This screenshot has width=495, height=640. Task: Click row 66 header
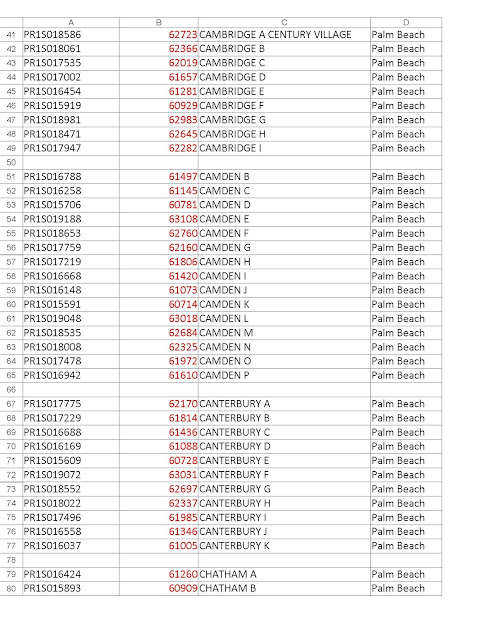pyautogui.click(x=11, y=389)
